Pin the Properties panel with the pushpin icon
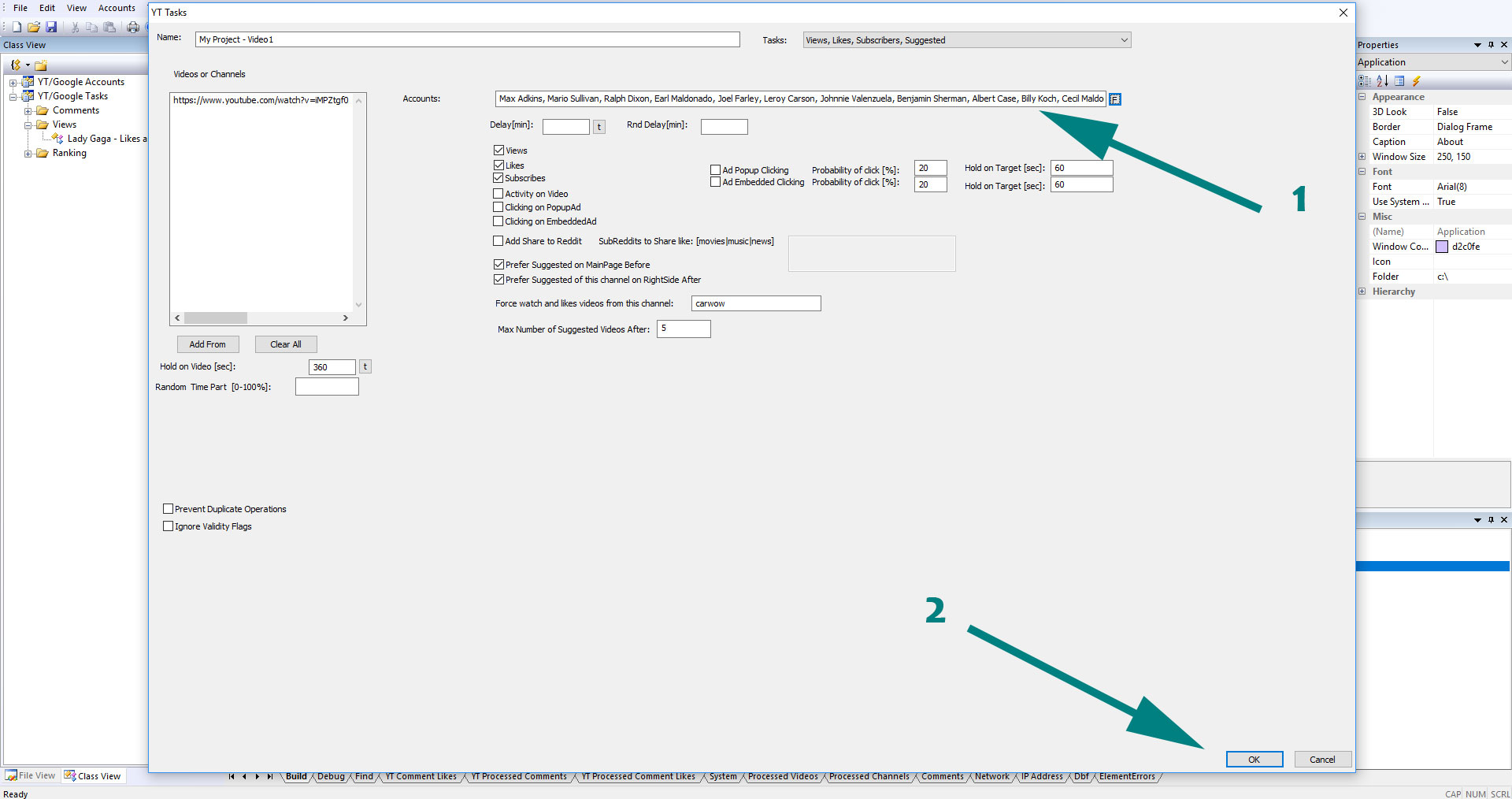The image size is (1512, 799). click(1491, 45)
